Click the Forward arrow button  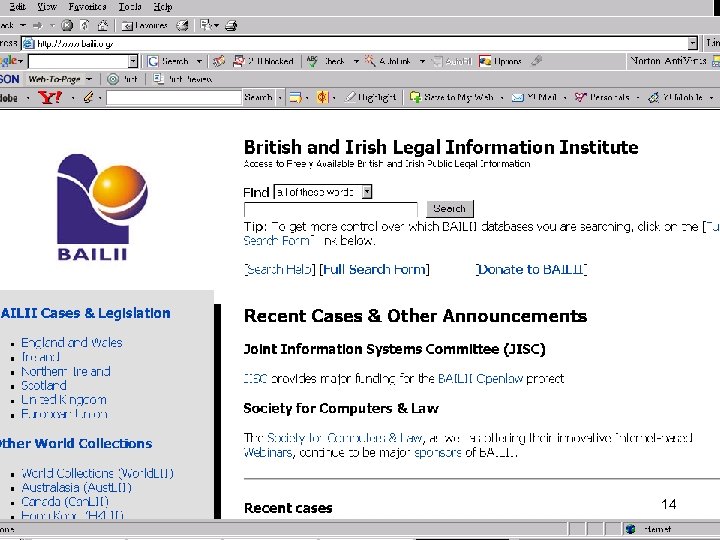click(x=38, y=25)
